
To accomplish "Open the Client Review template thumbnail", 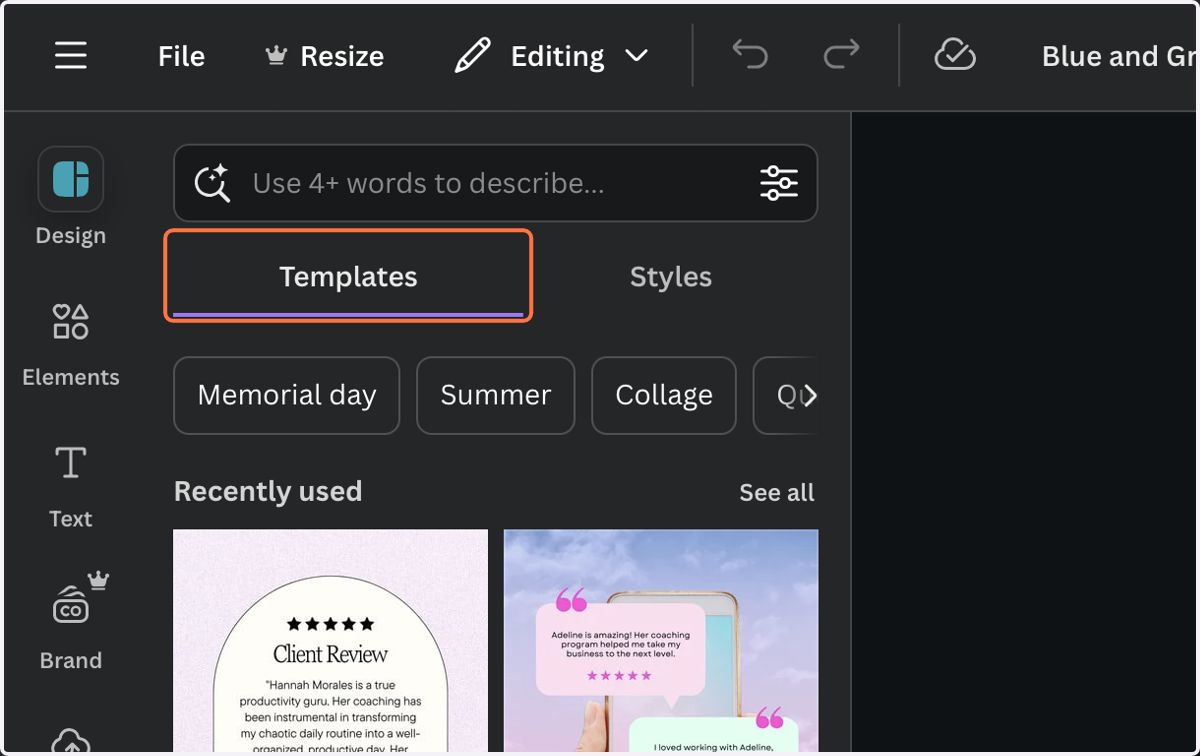I will tap(331, 641).
